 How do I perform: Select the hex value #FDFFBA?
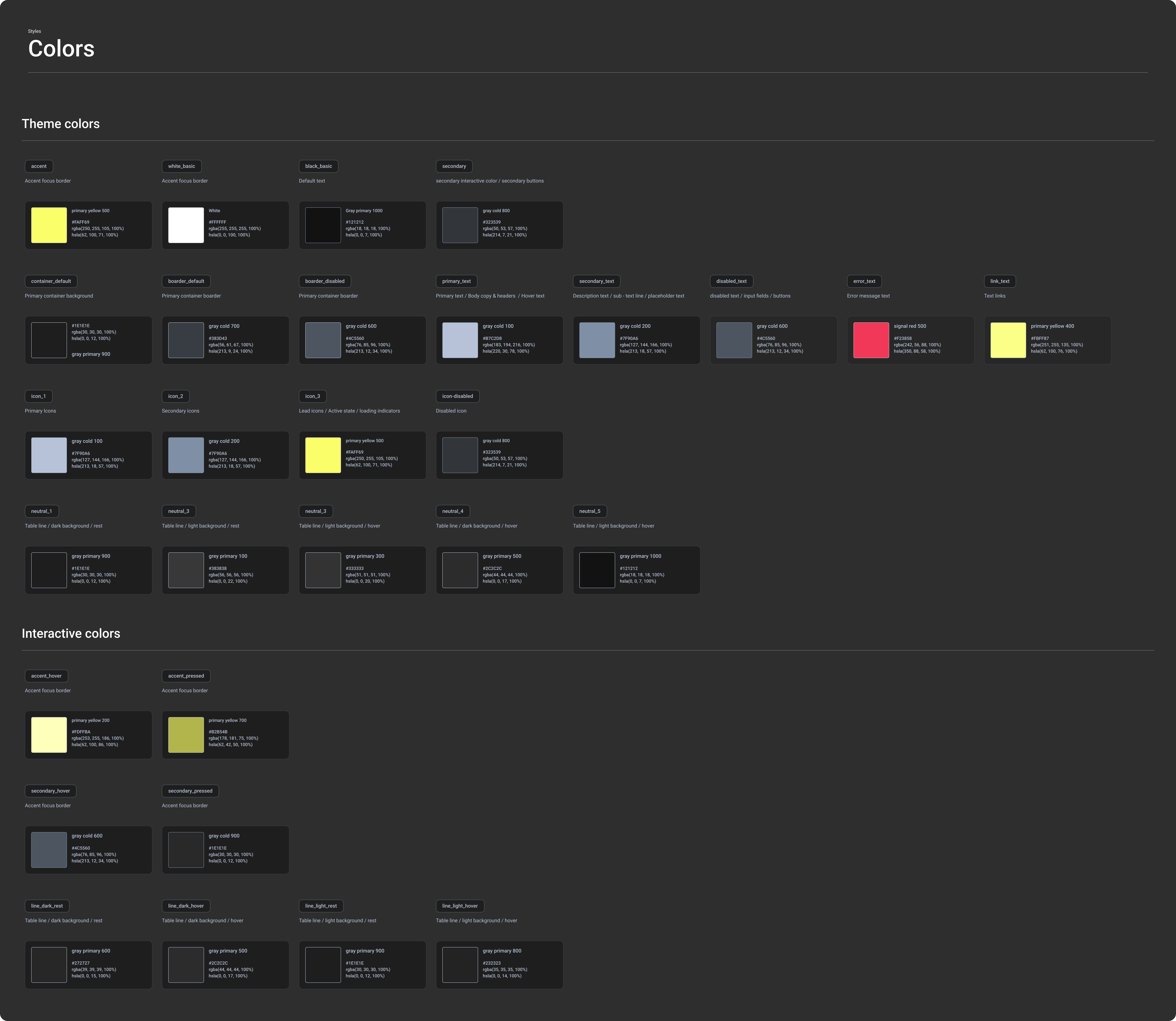pyautogui.click(x=81, y=732)
